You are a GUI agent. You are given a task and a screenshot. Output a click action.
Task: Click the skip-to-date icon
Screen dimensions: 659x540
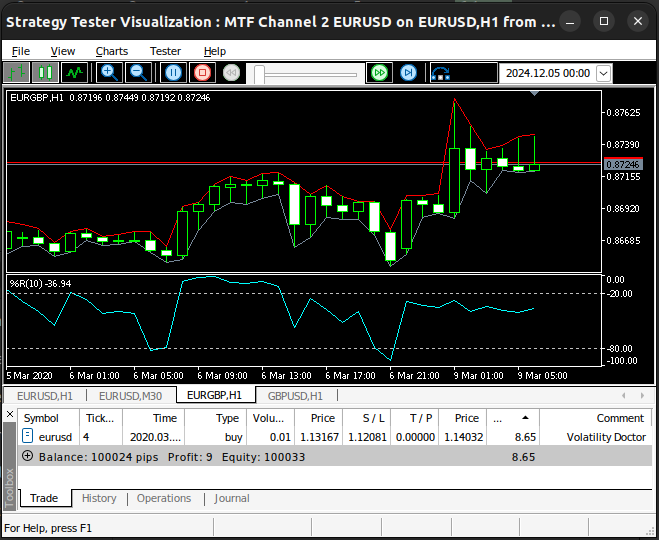coord(440,74)
